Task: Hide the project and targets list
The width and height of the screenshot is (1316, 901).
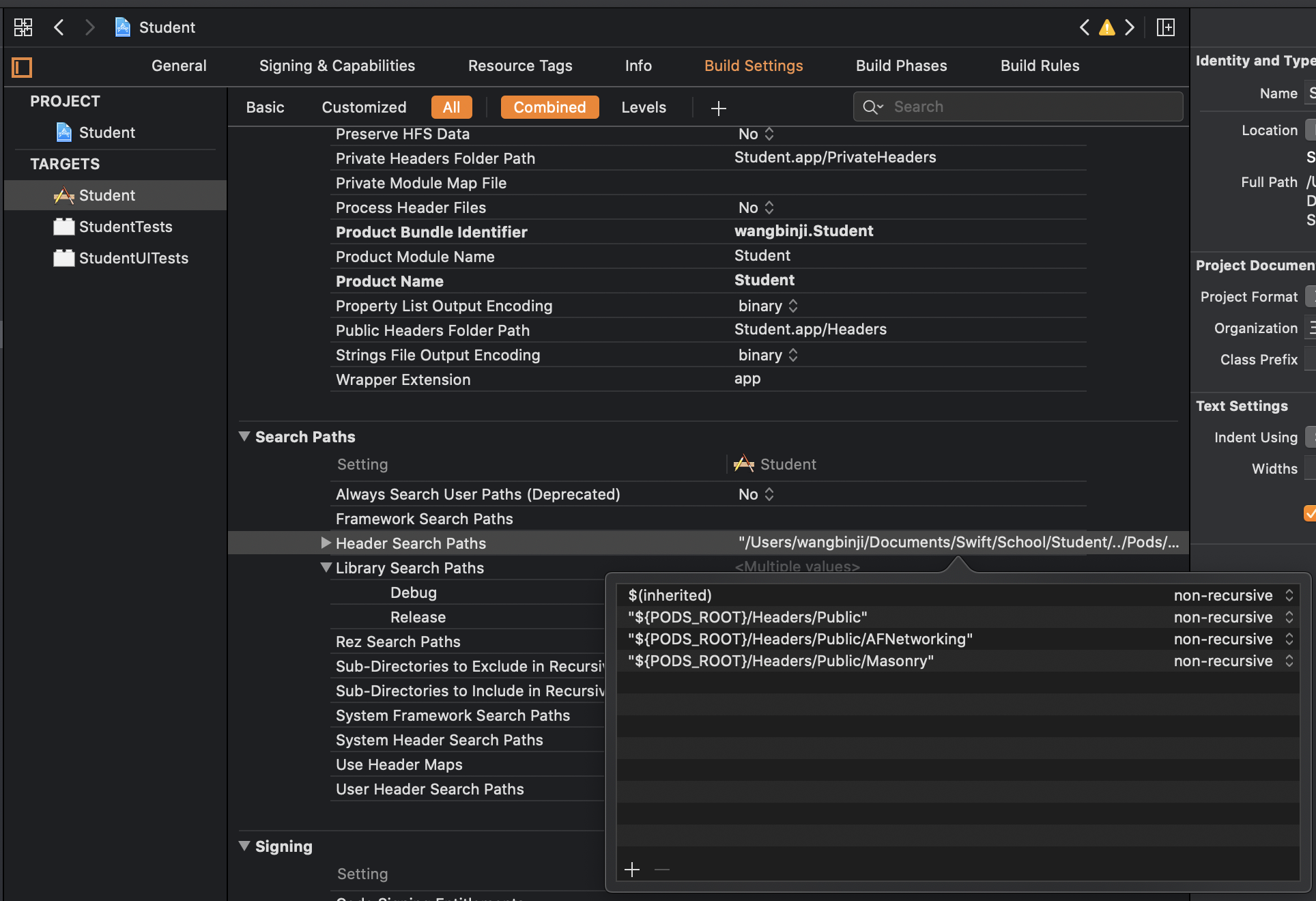Action: click(22, 67)
